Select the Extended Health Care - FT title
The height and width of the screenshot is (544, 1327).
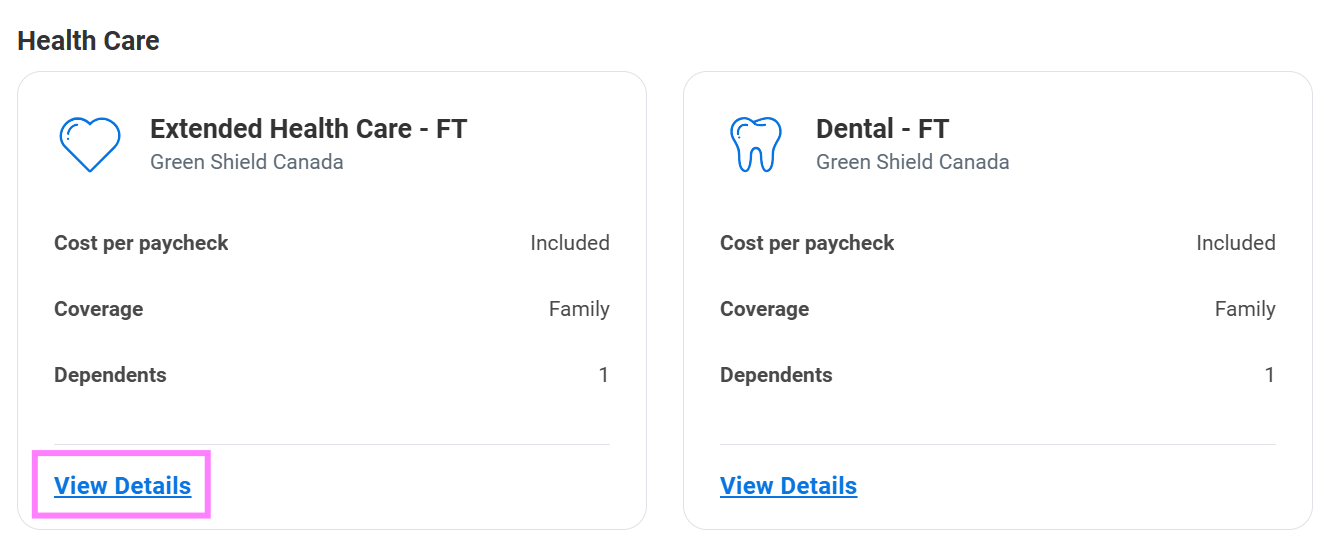308,129
